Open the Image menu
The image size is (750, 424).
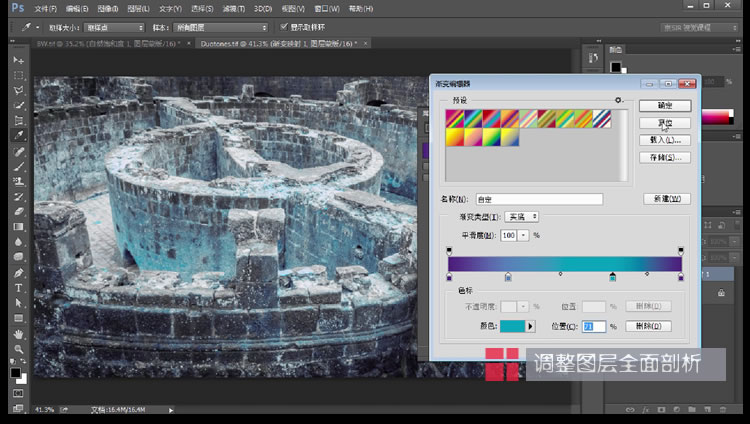[108, 9]
